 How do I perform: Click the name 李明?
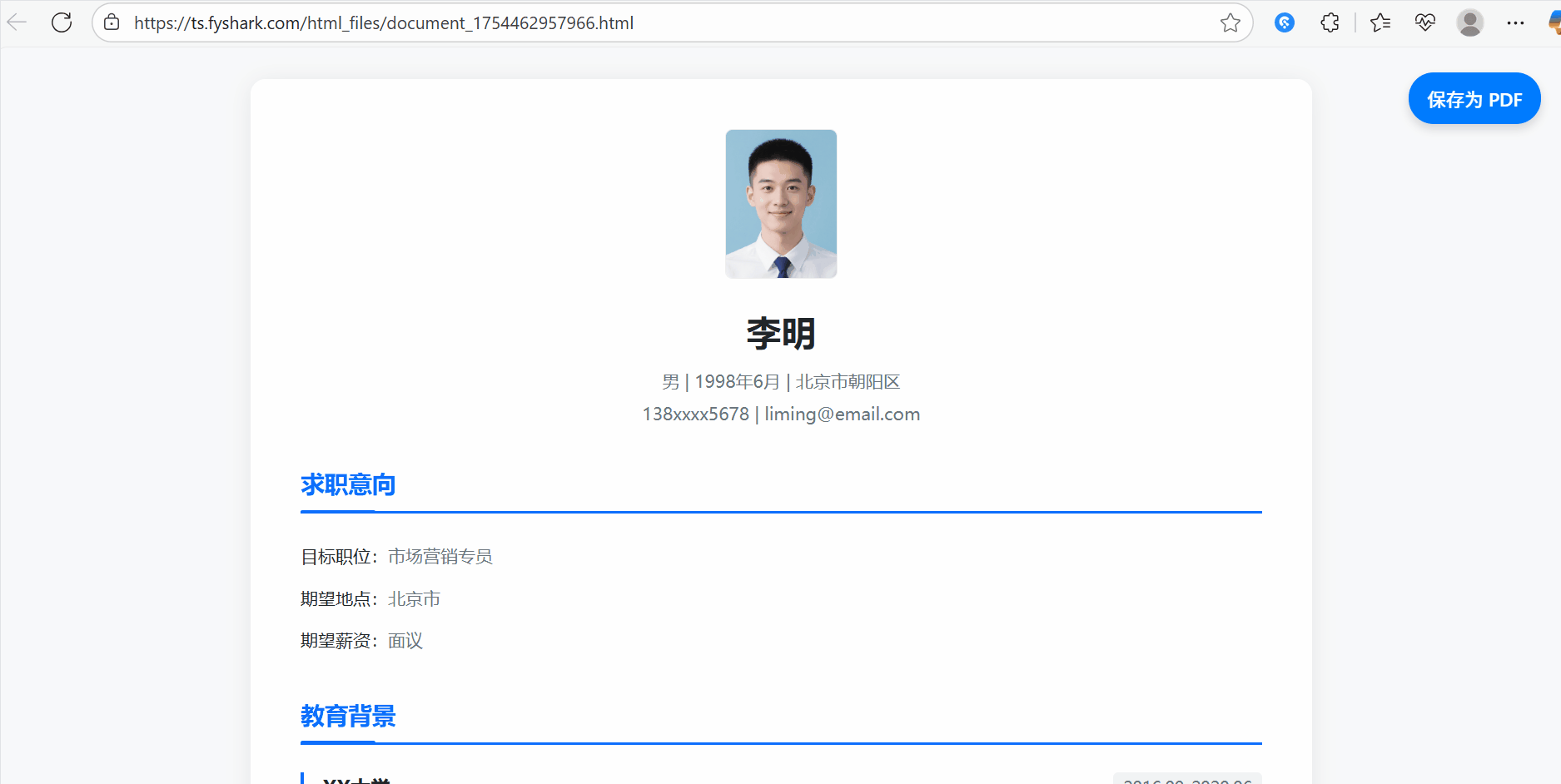pyautogui.click(x=781, y=334)
